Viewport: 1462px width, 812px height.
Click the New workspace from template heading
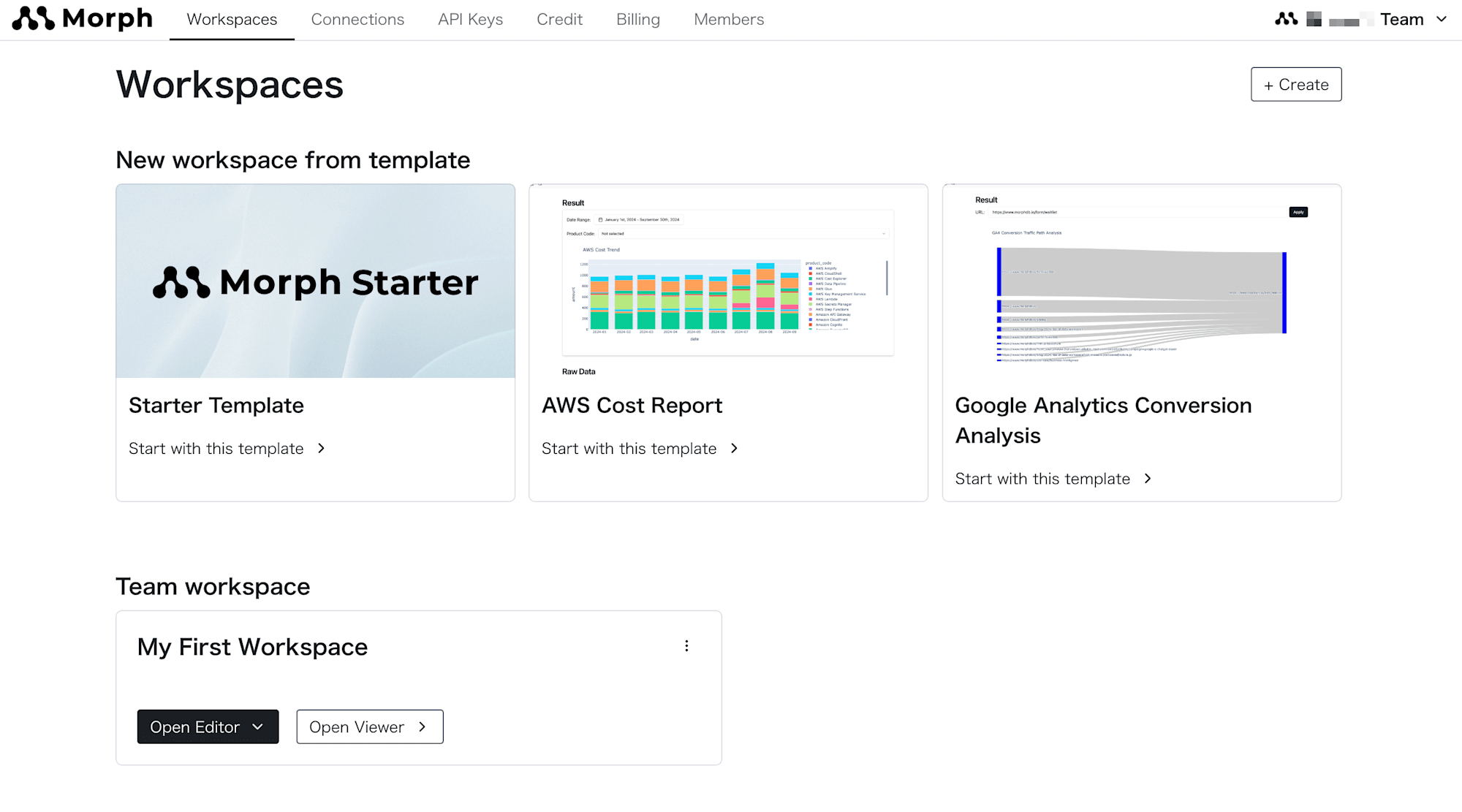[293, 160]
